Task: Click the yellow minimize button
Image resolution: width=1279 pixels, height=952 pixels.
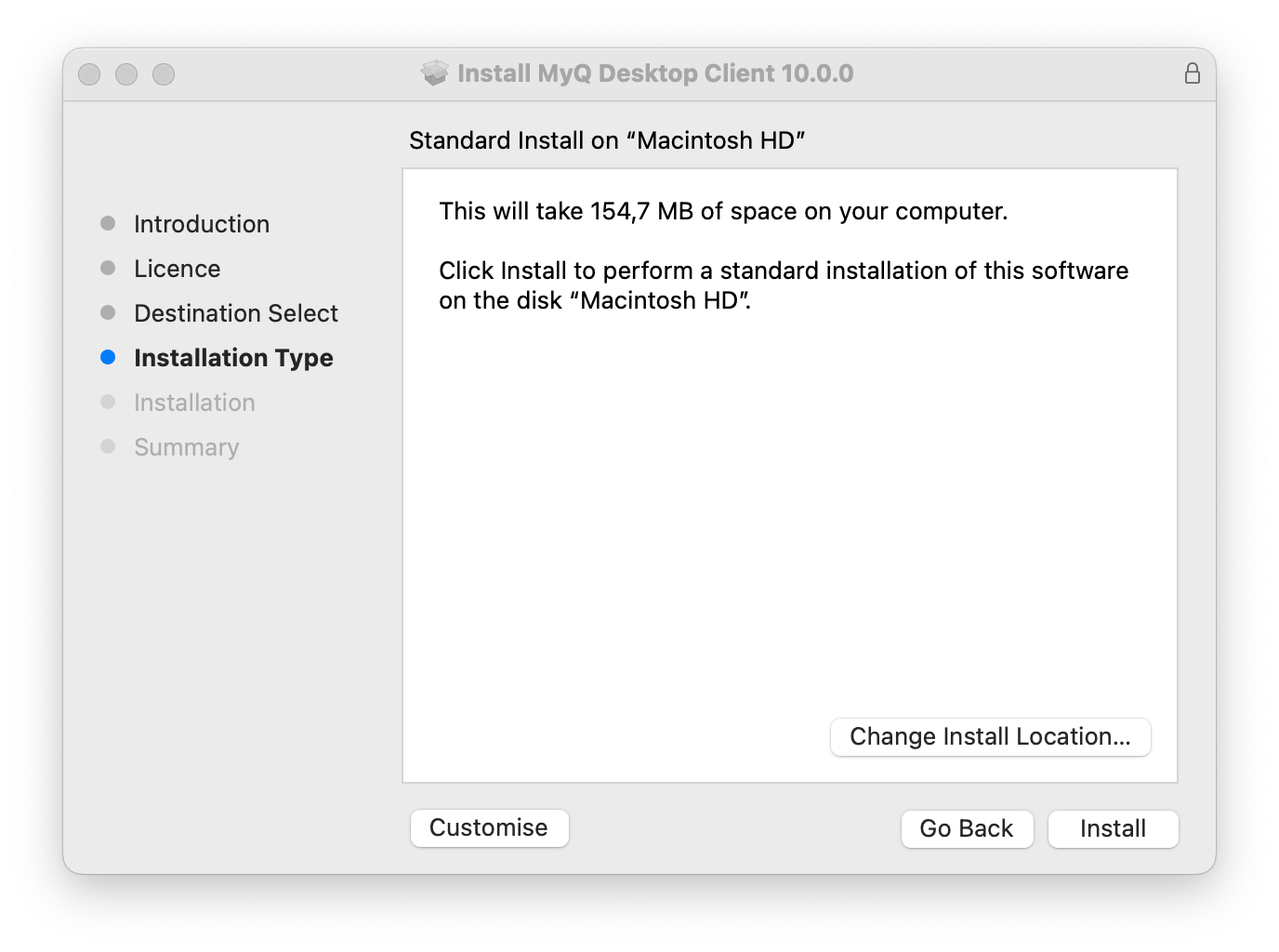Action: 127,73
